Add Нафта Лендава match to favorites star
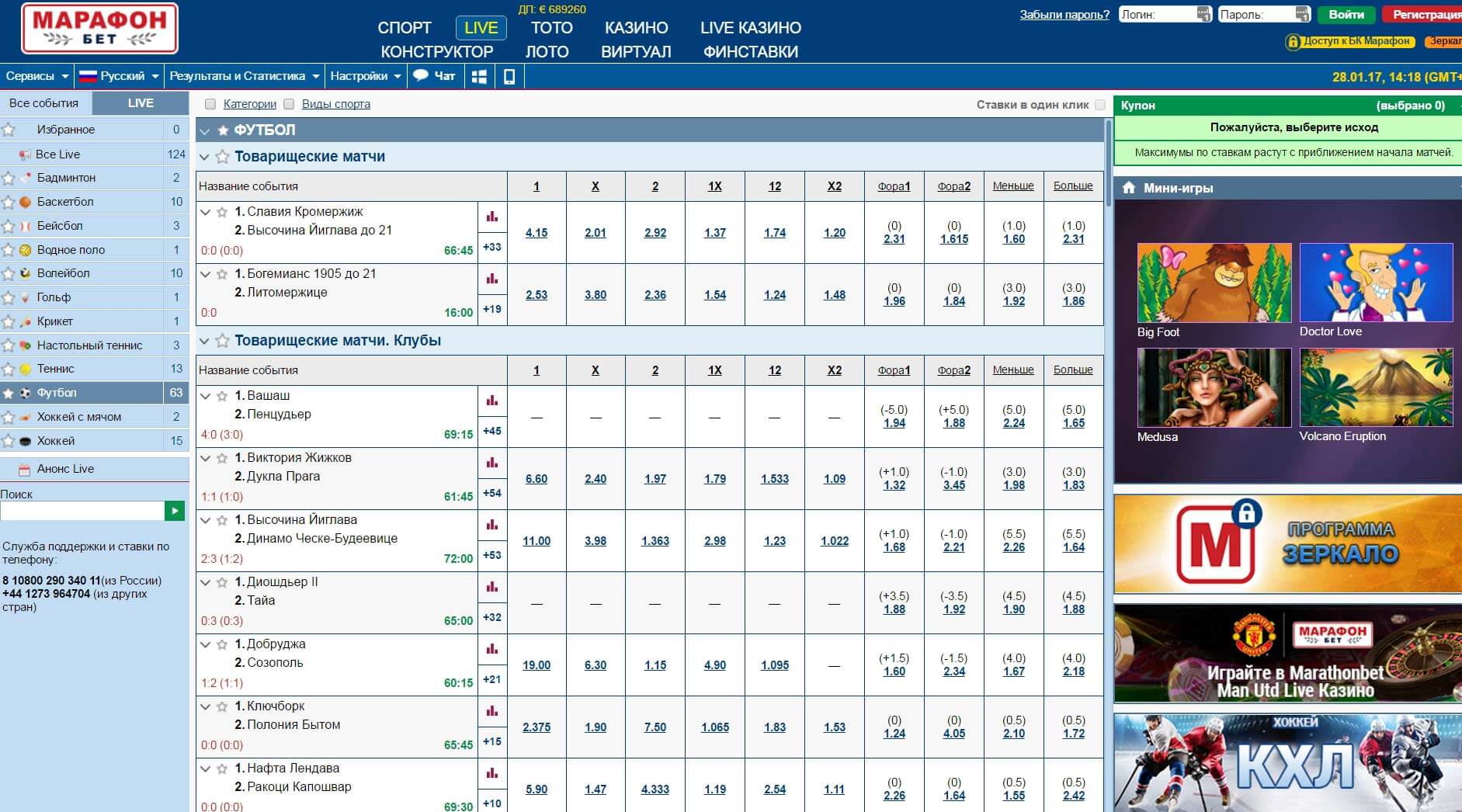Image resolution: width=1462 pixels, height=812 pixels. (223, 769)
